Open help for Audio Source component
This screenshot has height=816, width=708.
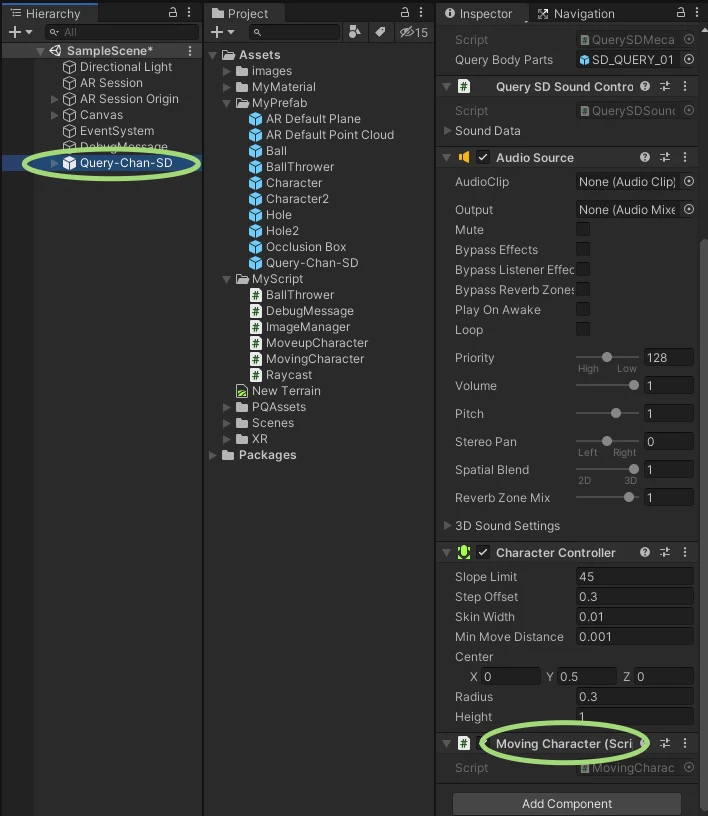tap(645, 157)
